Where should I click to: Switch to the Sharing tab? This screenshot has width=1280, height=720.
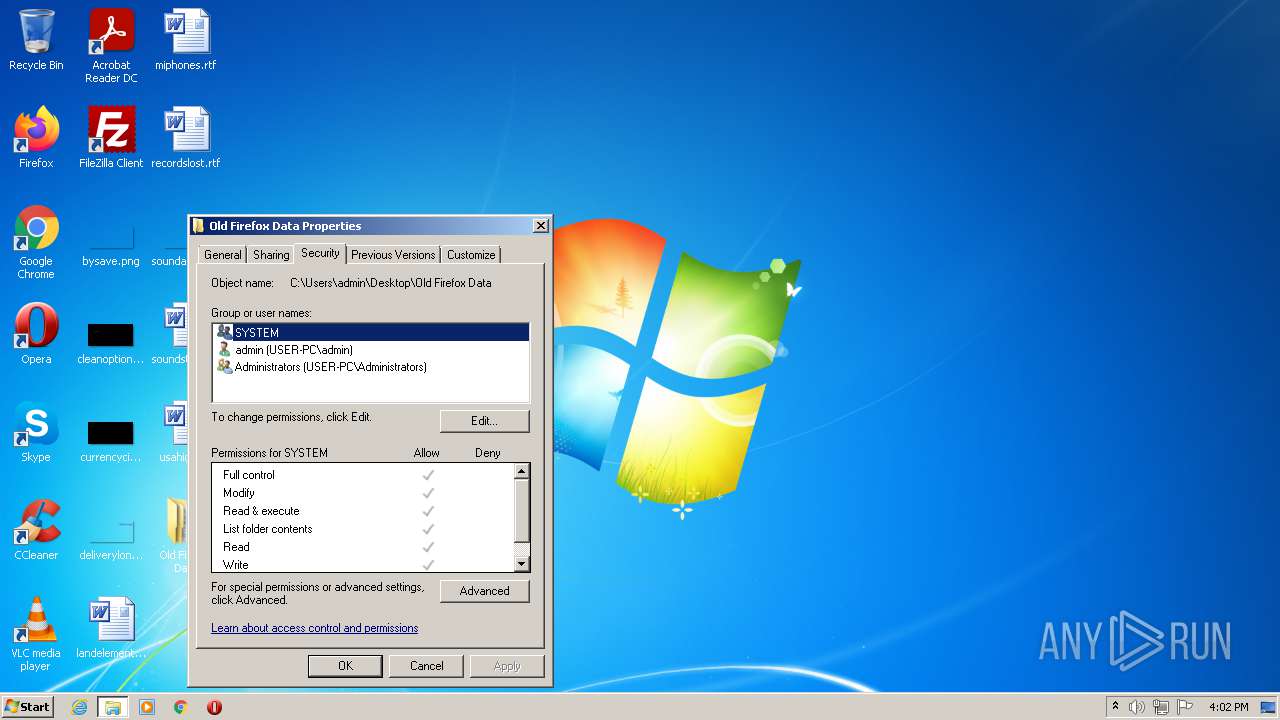click(270, 255)
